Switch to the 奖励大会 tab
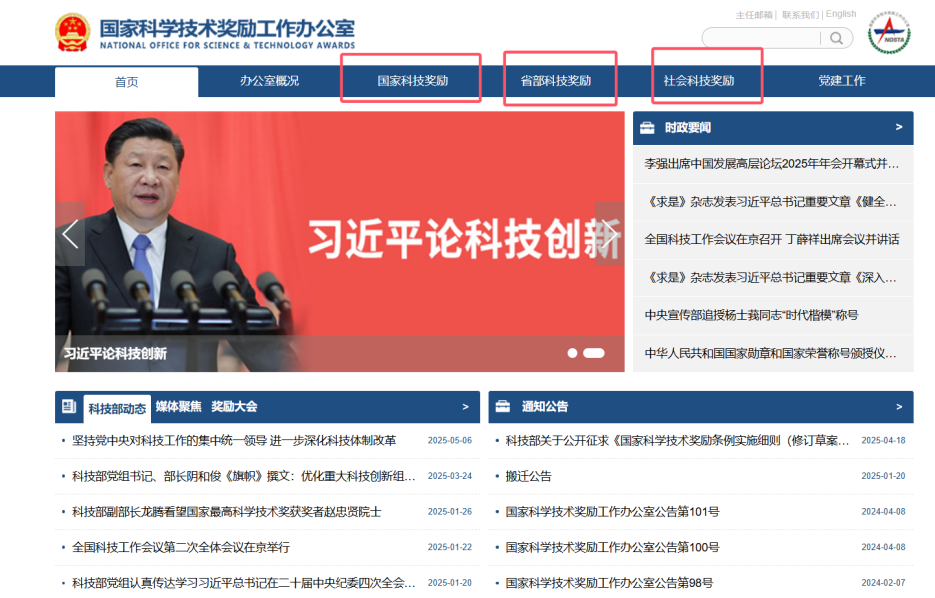935x598 pixels. [234, 406]
